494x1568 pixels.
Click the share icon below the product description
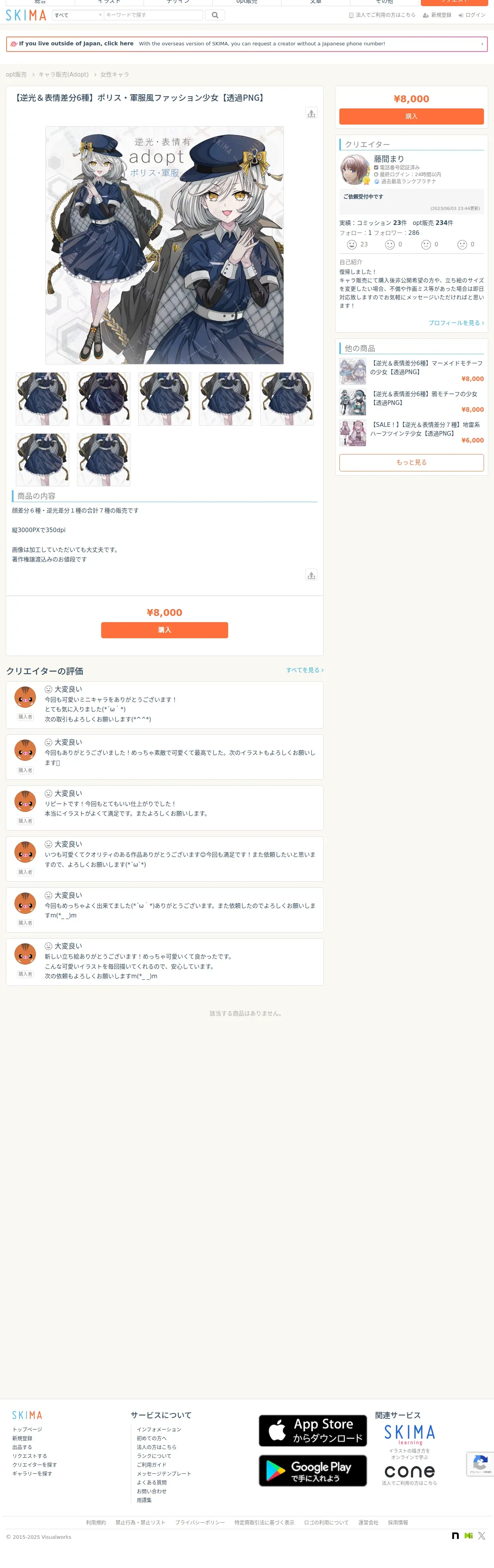coord(311,575)
